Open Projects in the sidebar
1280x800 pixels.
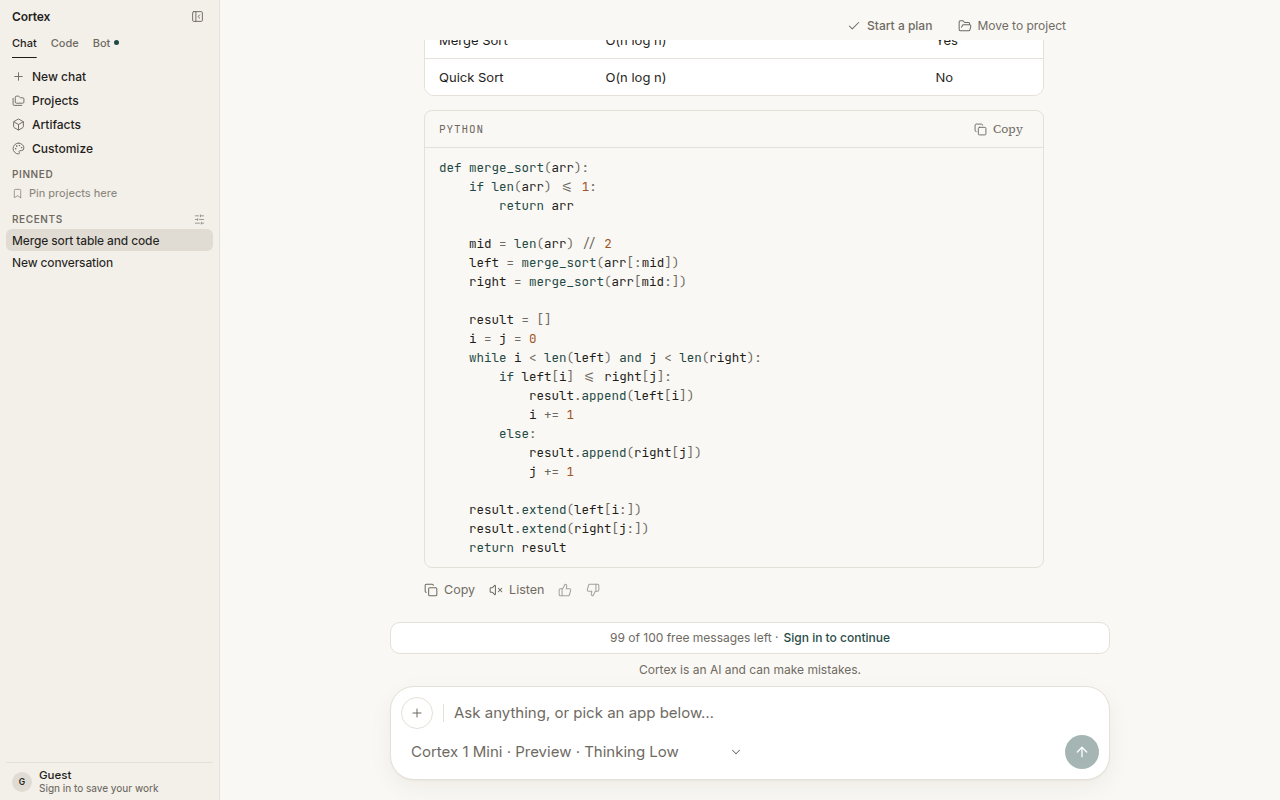tap(109, 100)
